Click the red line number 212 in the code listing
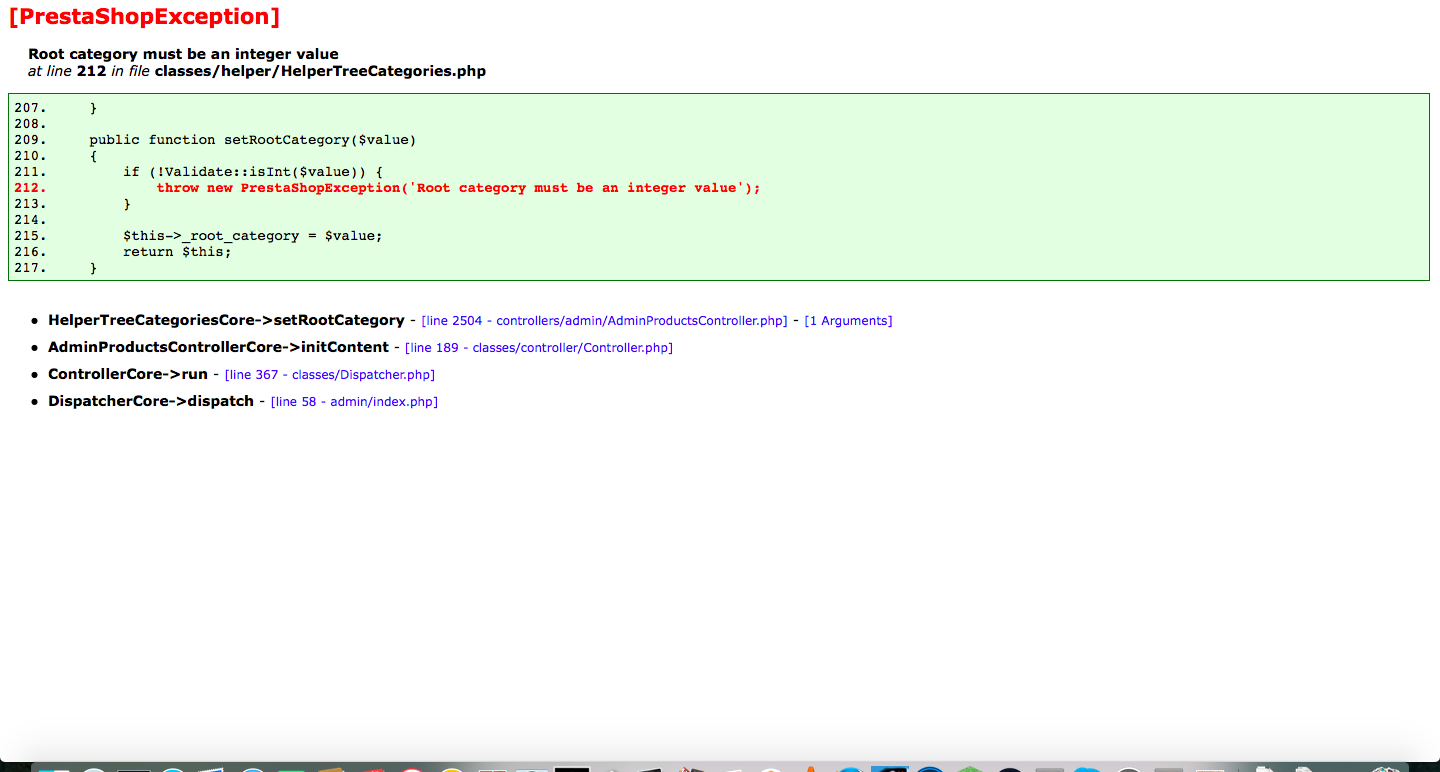 (x=30, y=188)
